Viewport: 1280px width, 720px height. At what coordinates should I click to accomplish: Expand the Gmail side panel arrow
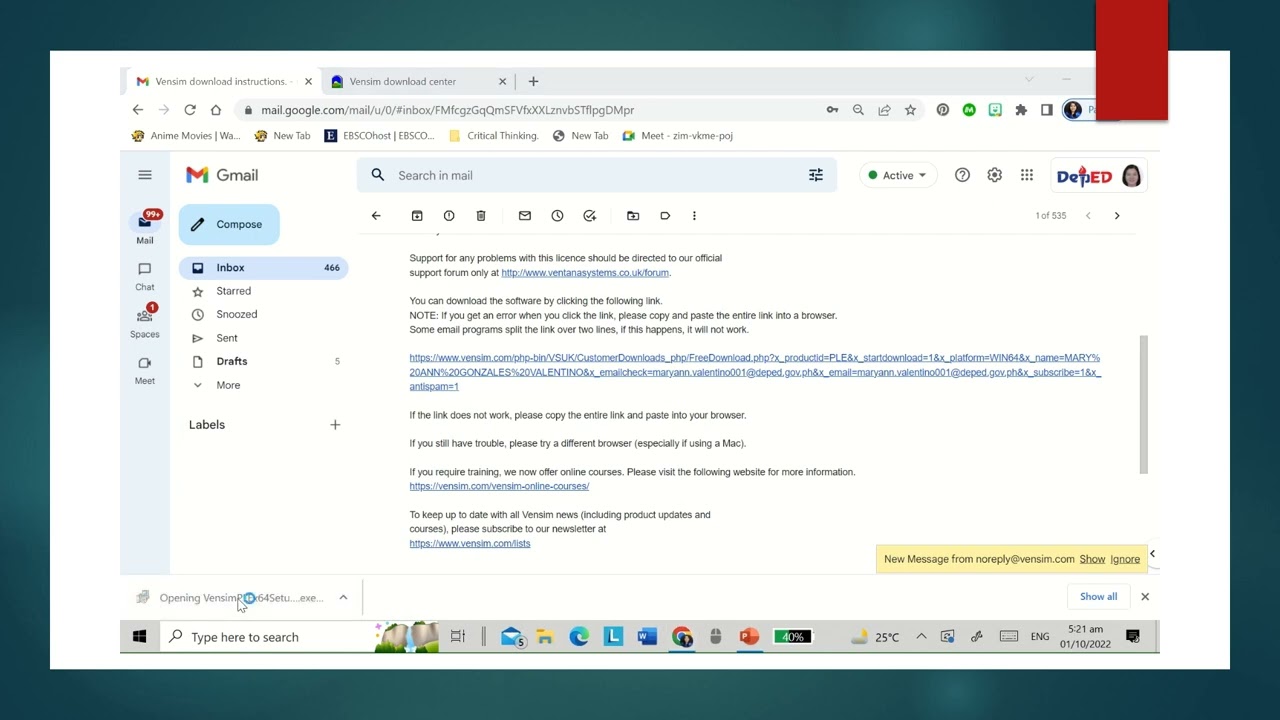coord(1152,554)
